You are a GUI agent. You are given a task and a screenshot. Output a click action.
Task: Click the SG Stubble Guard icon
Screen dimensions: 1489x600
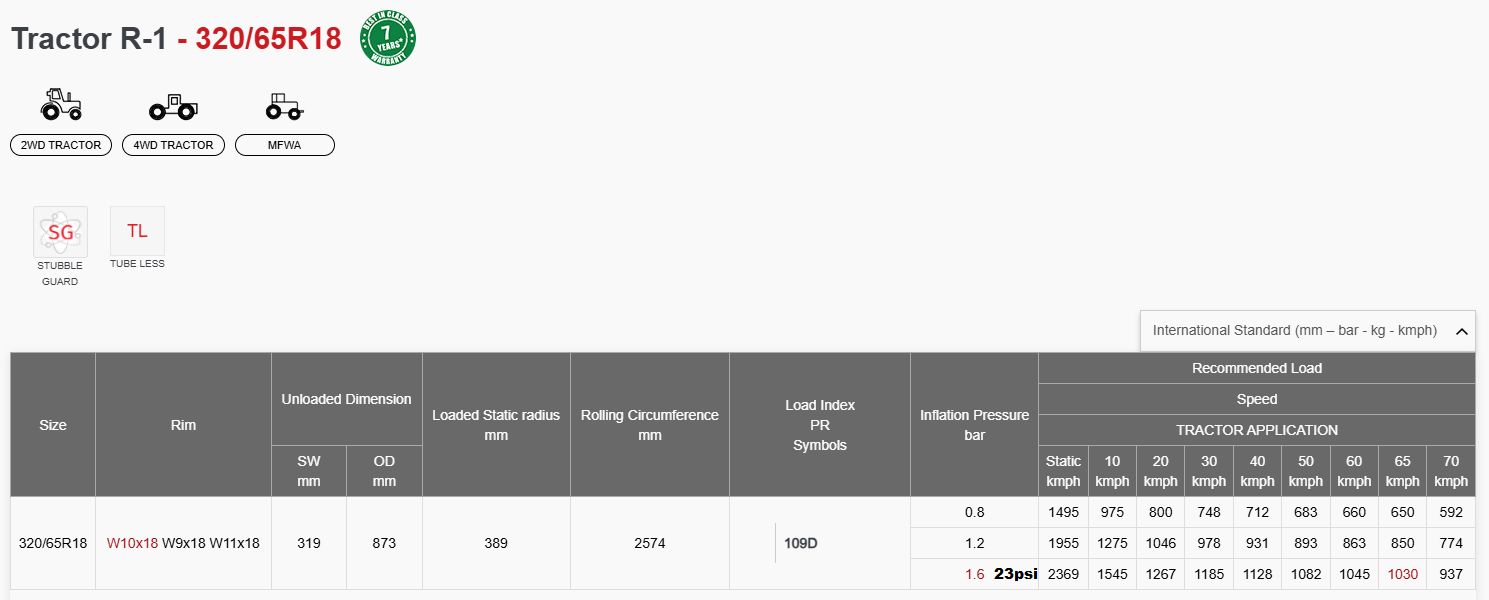coord(60,231)
